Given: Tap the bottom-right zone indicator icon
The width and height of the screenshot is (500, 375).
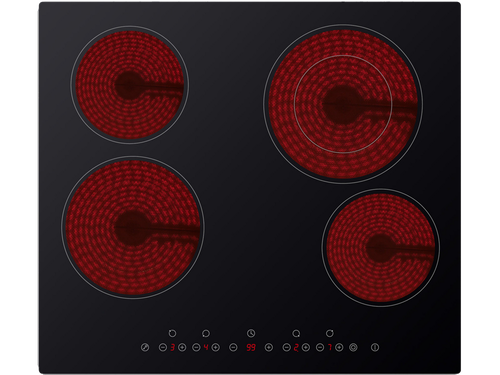Looking at the screenshot, I should [x=296, y=333].
